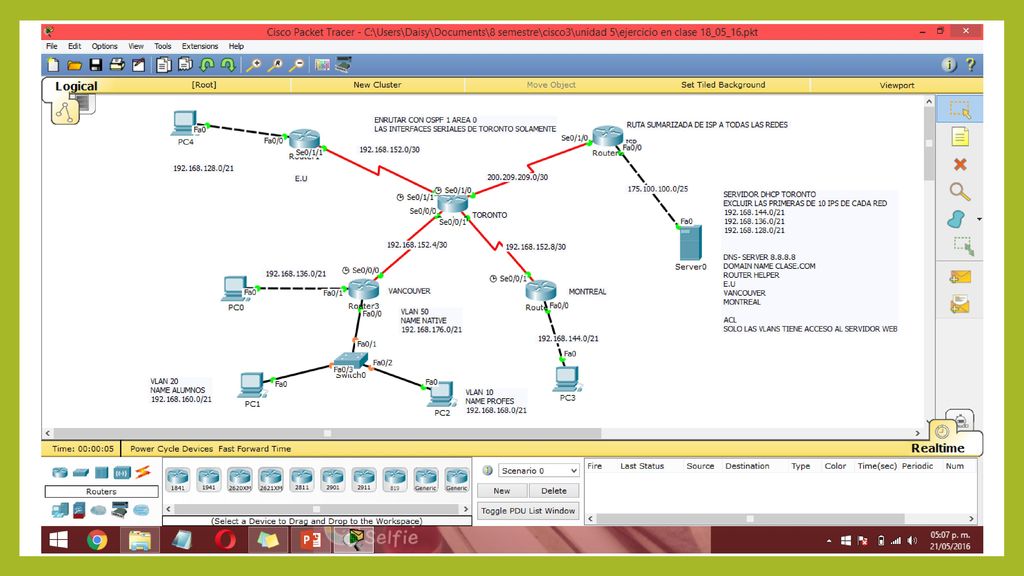
Task: Select the Connections lightning bolt icon
Action: tap(143, 472)
